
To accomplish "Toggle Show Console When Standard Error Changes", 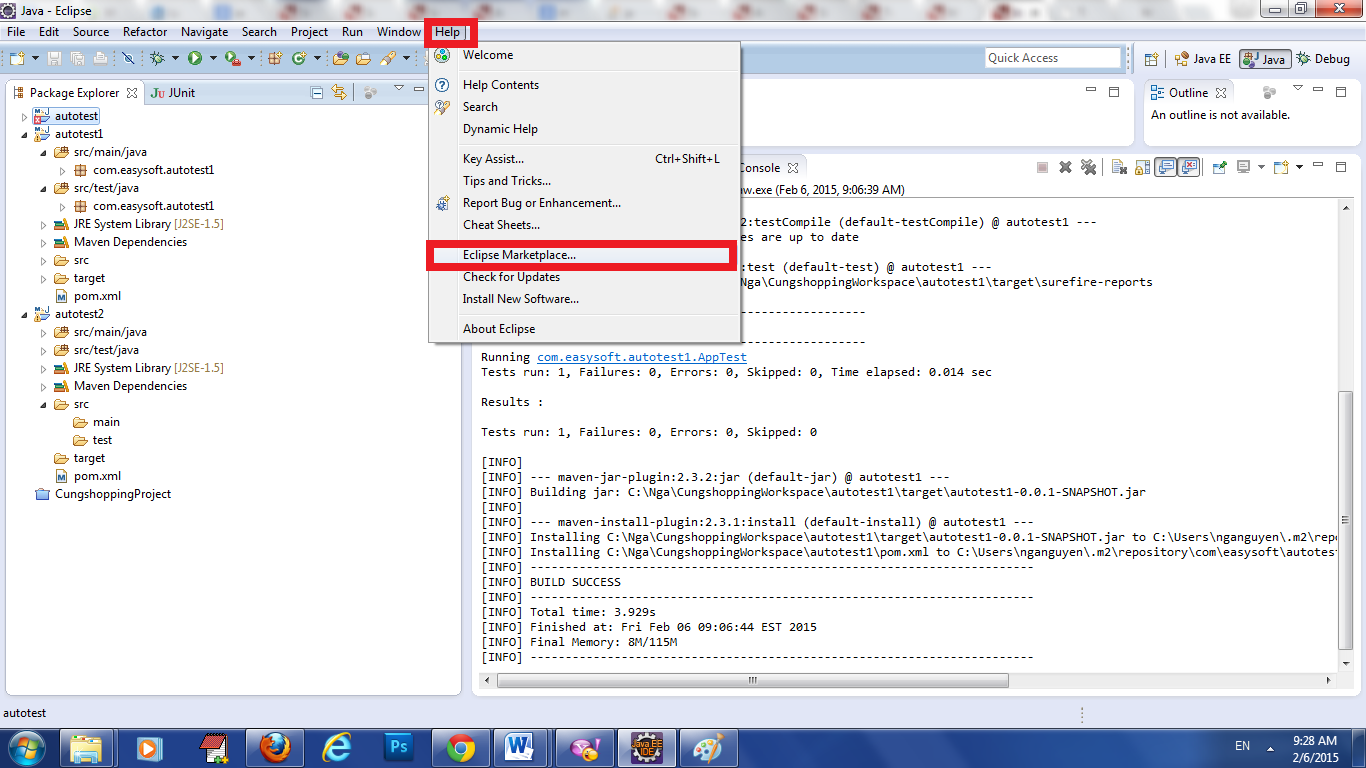I will click(1188, 167).
